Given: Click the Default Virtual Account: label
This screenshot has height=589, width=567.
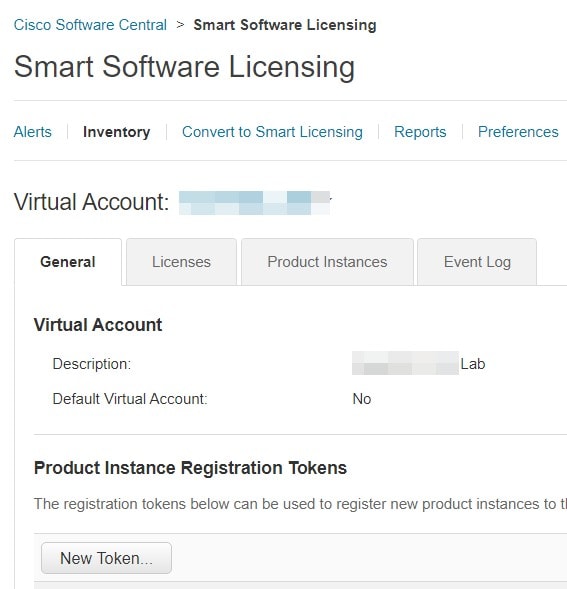Looking at the screenshot, I should (x=130, y=399).
